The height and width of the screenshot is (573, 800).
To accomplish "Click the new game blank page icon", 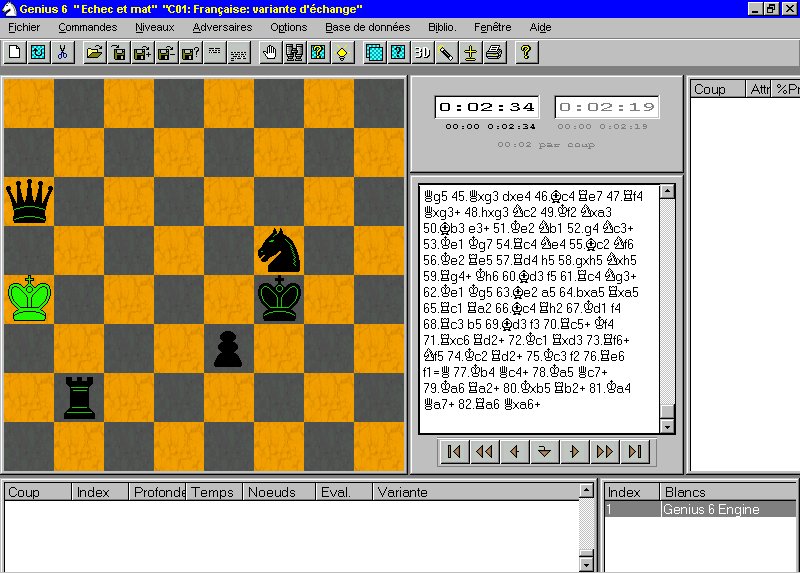I will [15, 53].
